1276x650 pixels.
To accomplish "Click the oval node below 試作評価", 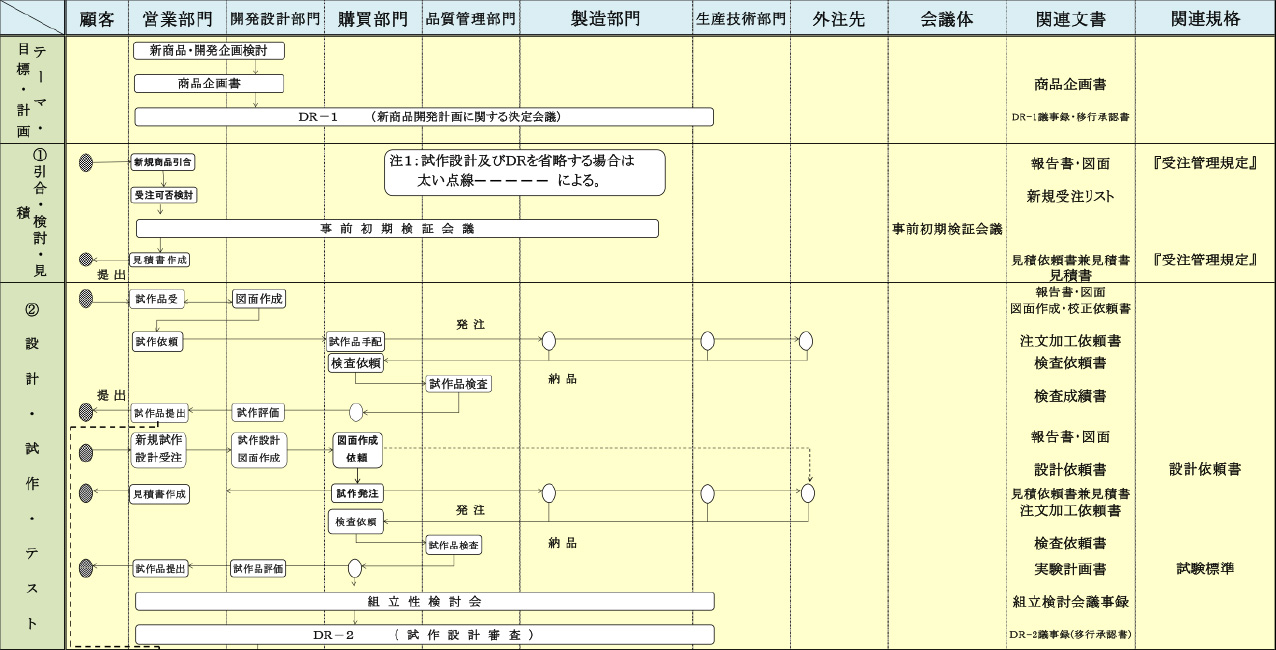I will click(355, 412).
